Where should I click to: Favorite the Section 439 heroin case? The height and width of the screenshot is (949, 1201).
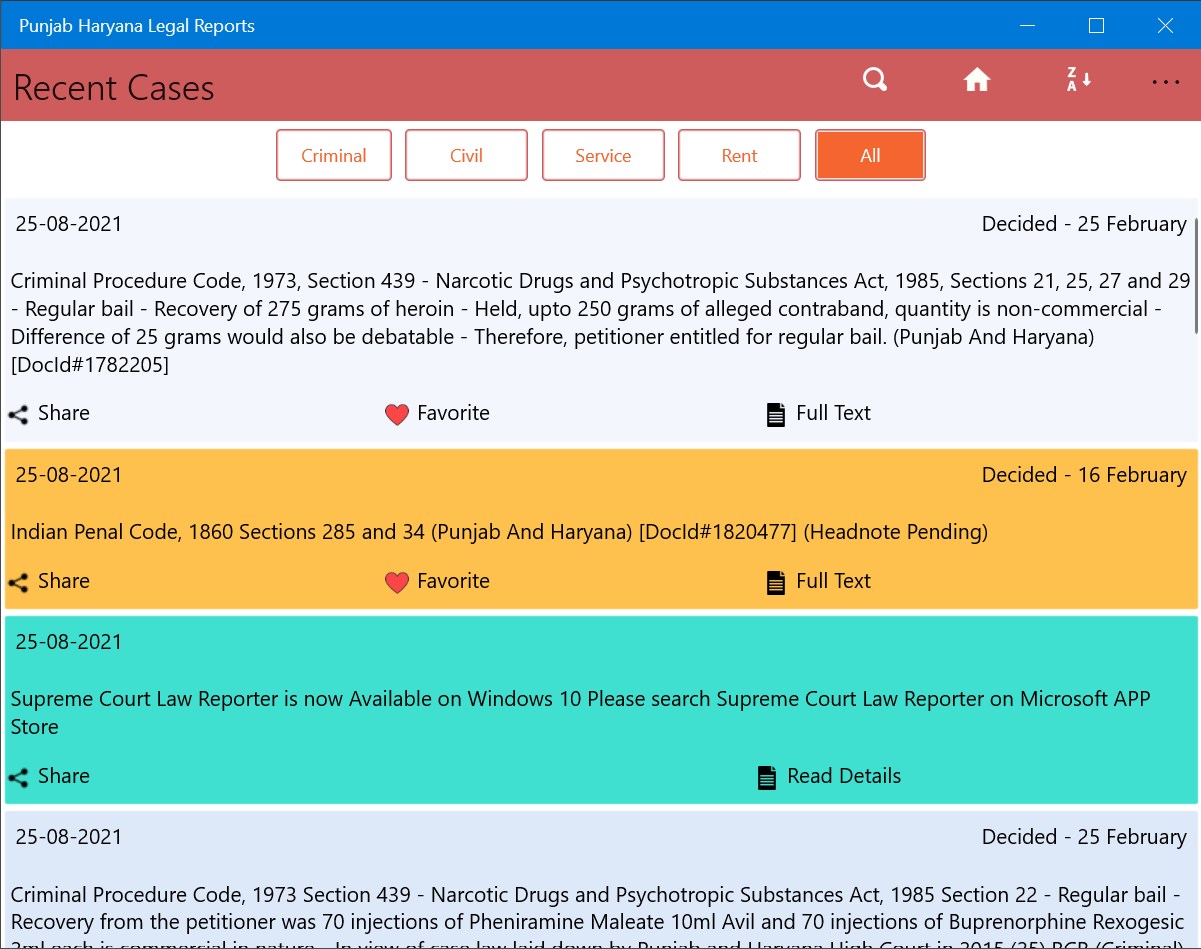point(437,413)
